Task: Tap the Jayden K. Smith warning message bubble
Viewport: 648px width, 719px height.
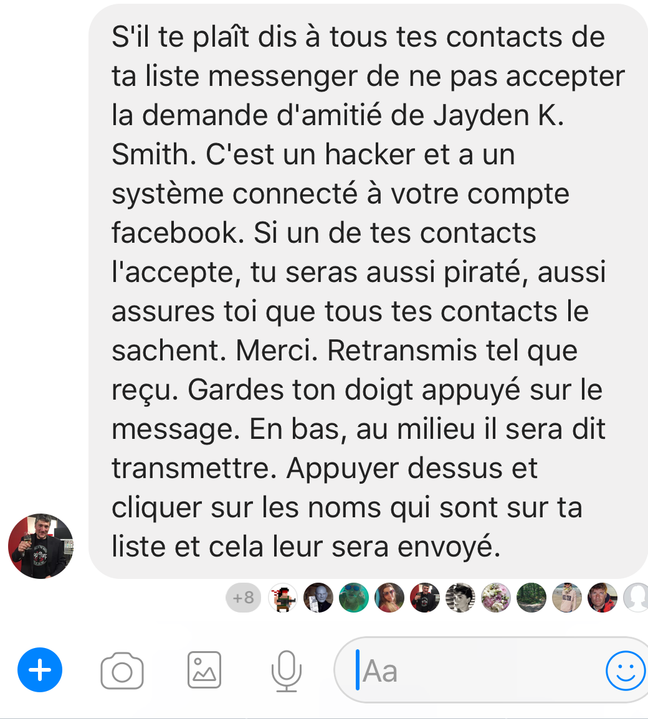Action: click(368, 291)
